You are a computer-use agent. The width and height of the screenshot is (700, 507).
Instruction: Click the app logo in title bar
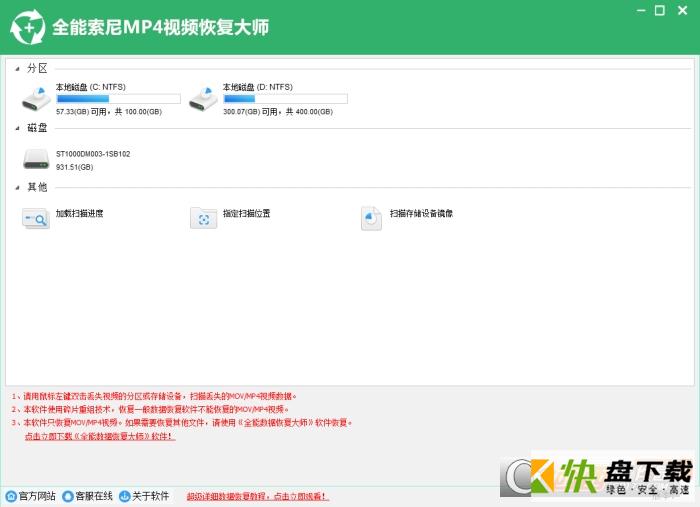(x=28, y=27)
